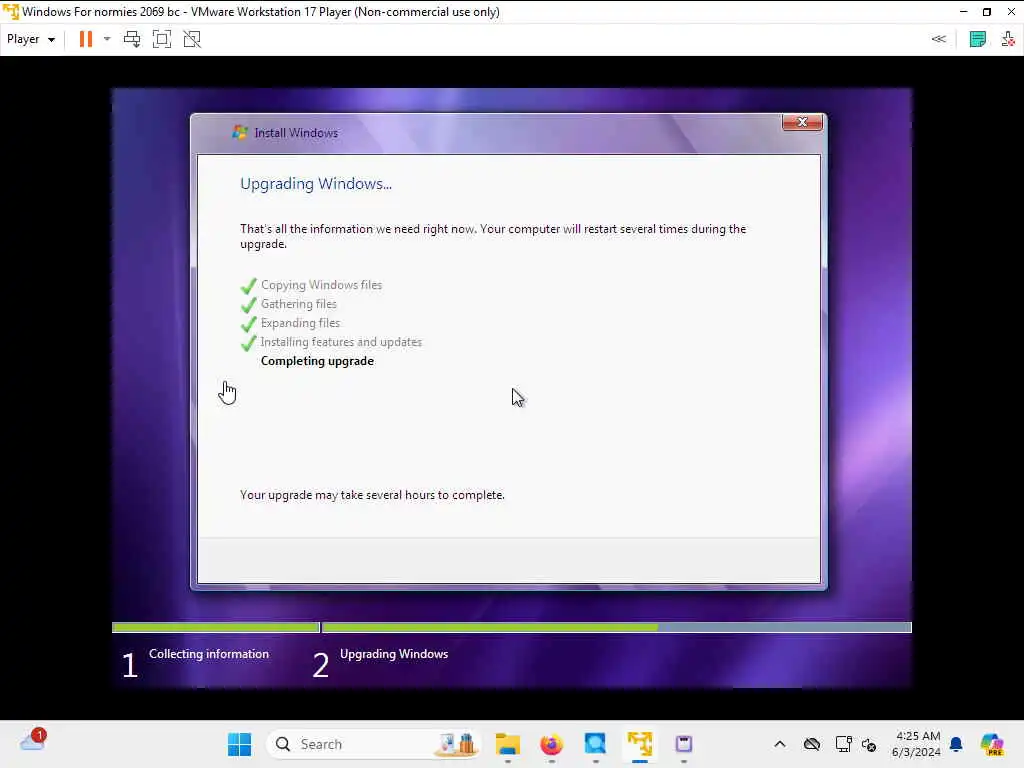Click the cloud sync disabled tray icon
This screenshot has height=768, width=1024.
812,744
